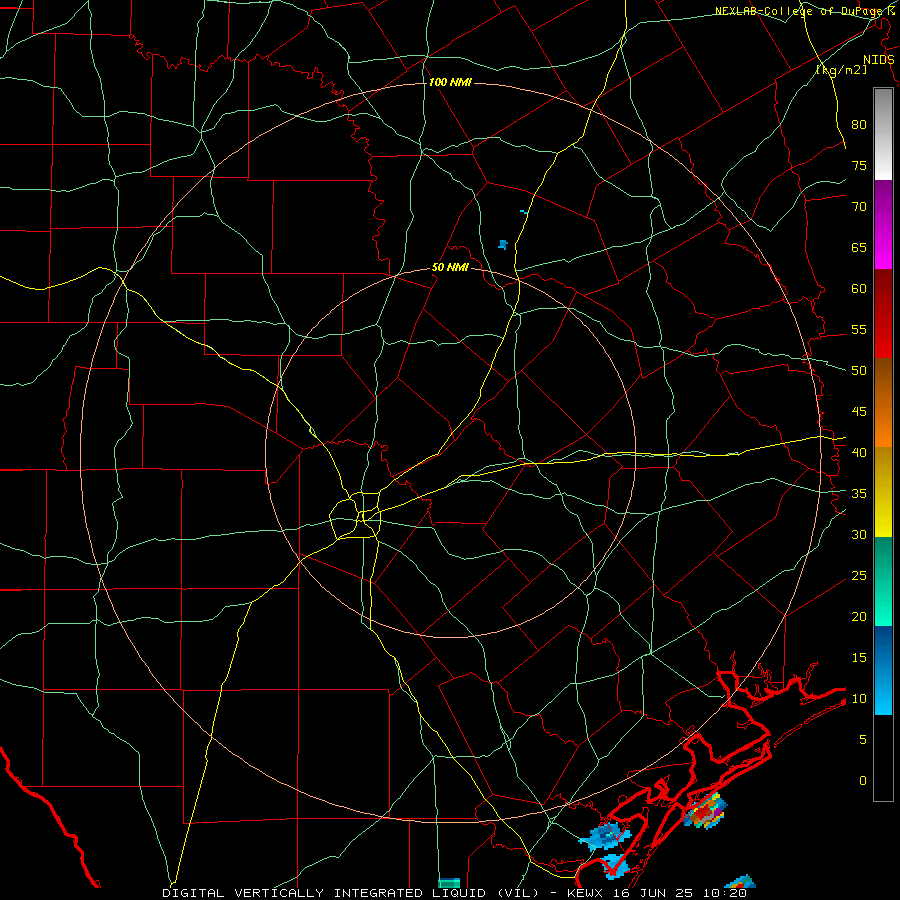Click the scale value 35

(859, 494)
